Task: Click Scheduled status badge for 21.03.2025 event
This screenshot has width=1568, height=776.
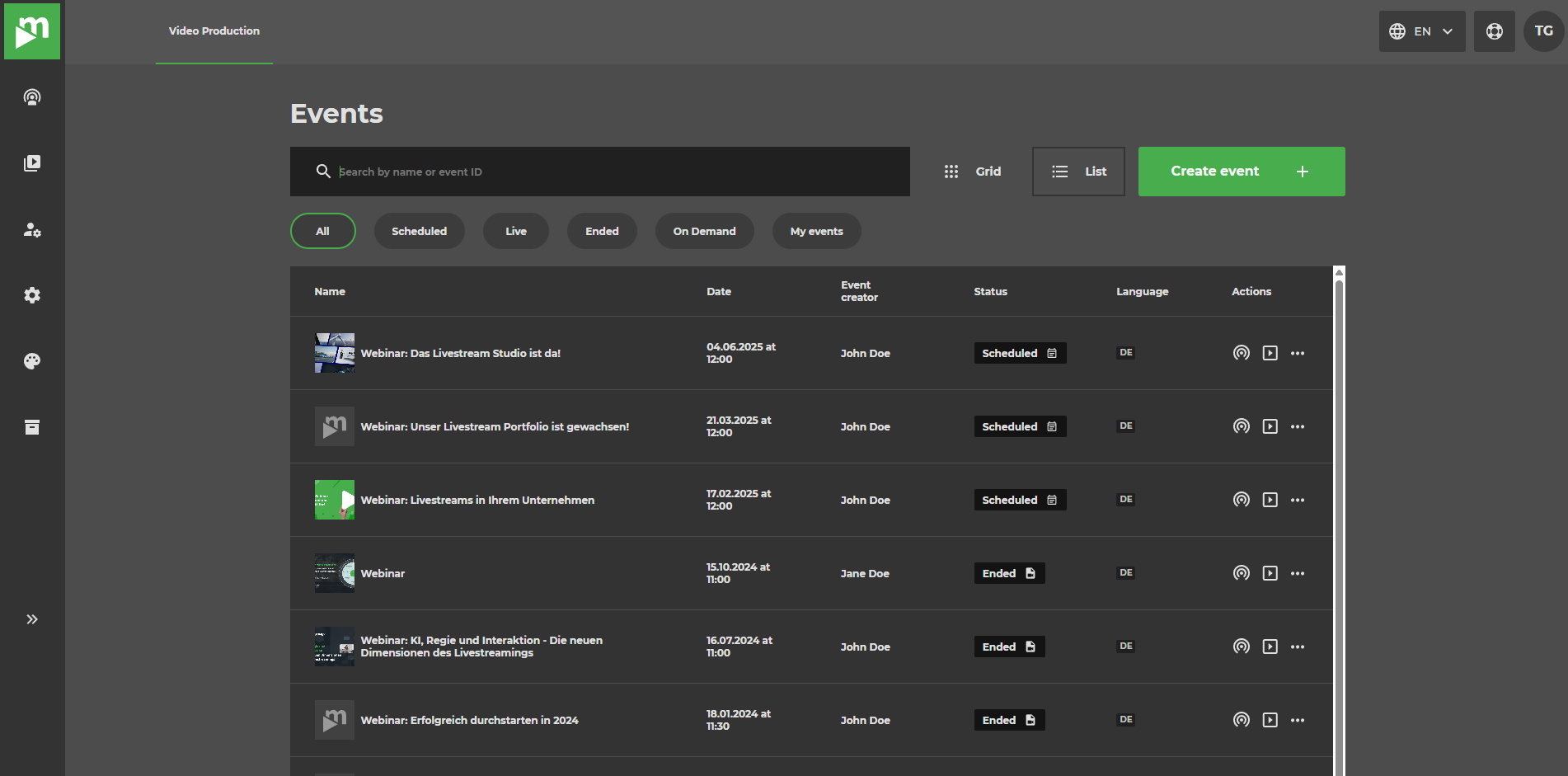Action: tap(1020, 426)
